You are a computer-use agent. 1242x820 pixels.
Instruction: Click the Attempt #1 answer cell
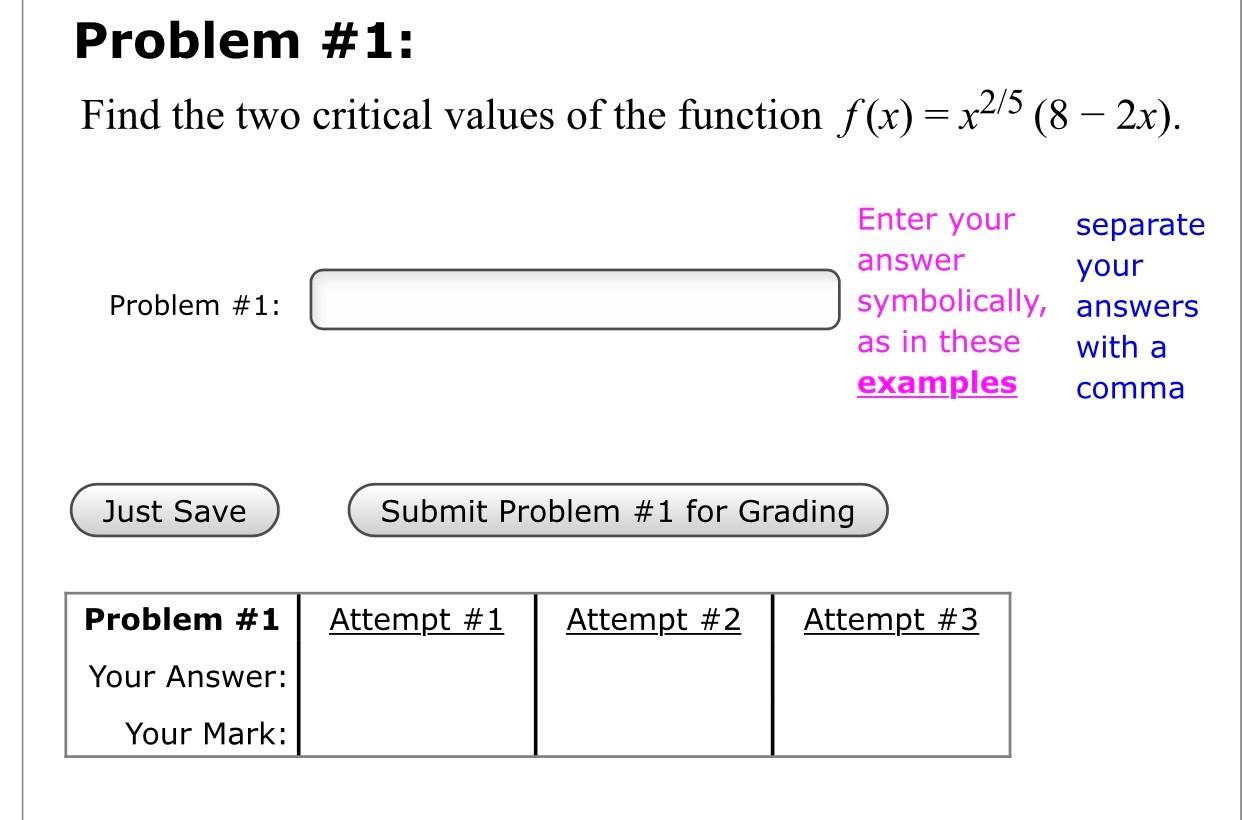tap(417, 675)
